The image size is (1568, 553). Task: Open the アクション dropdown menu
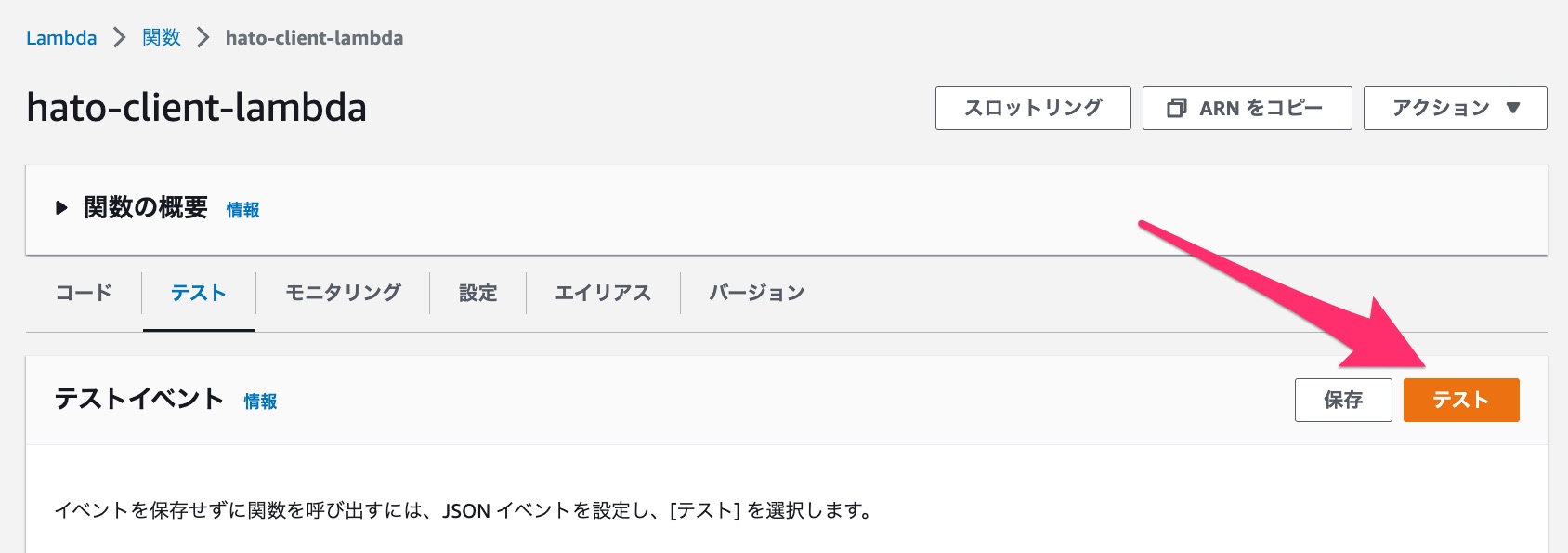point(1454,108)
